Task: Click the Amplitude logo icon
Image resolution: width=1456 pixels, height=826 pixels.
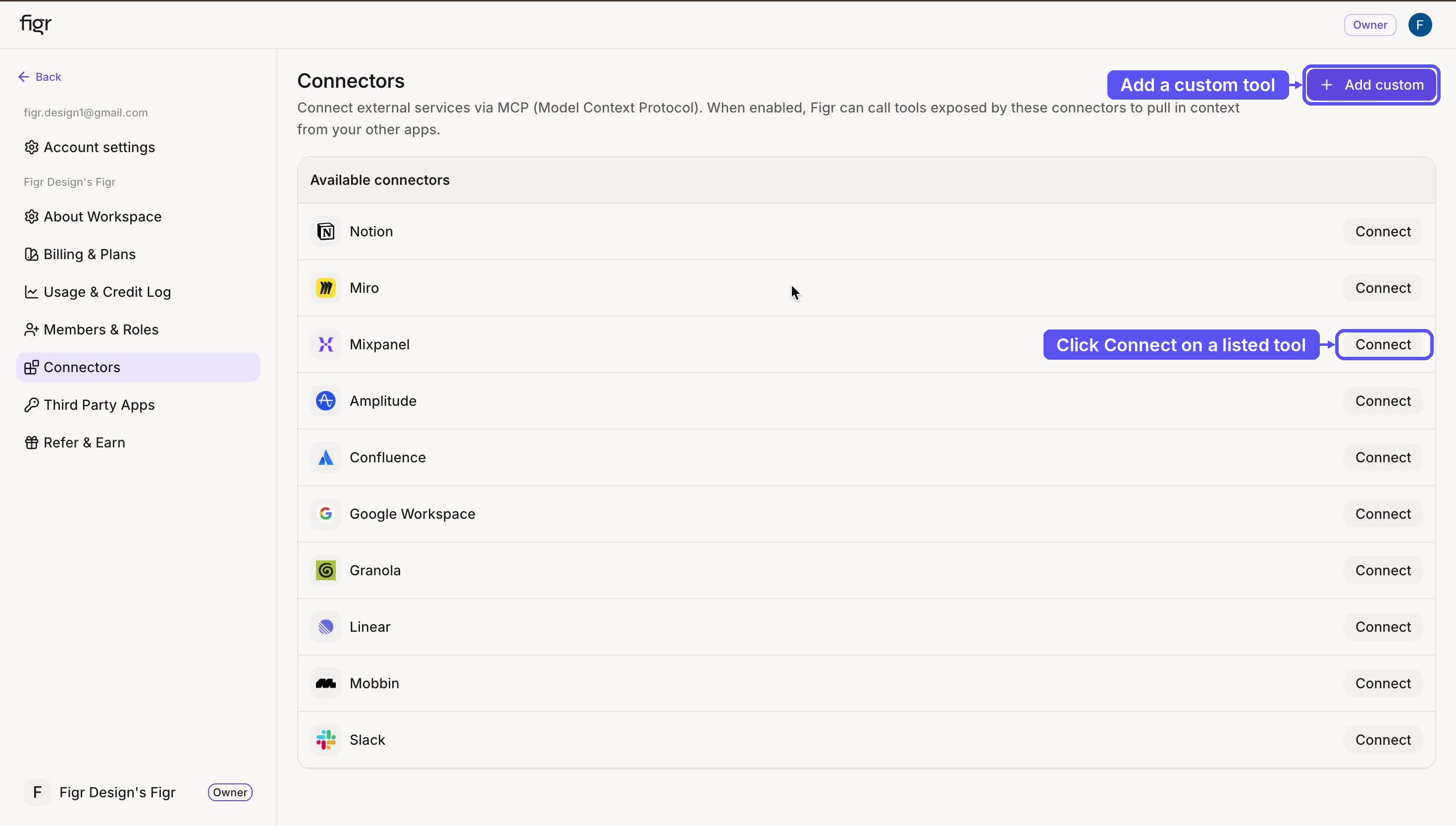Action: click(325, 401)
